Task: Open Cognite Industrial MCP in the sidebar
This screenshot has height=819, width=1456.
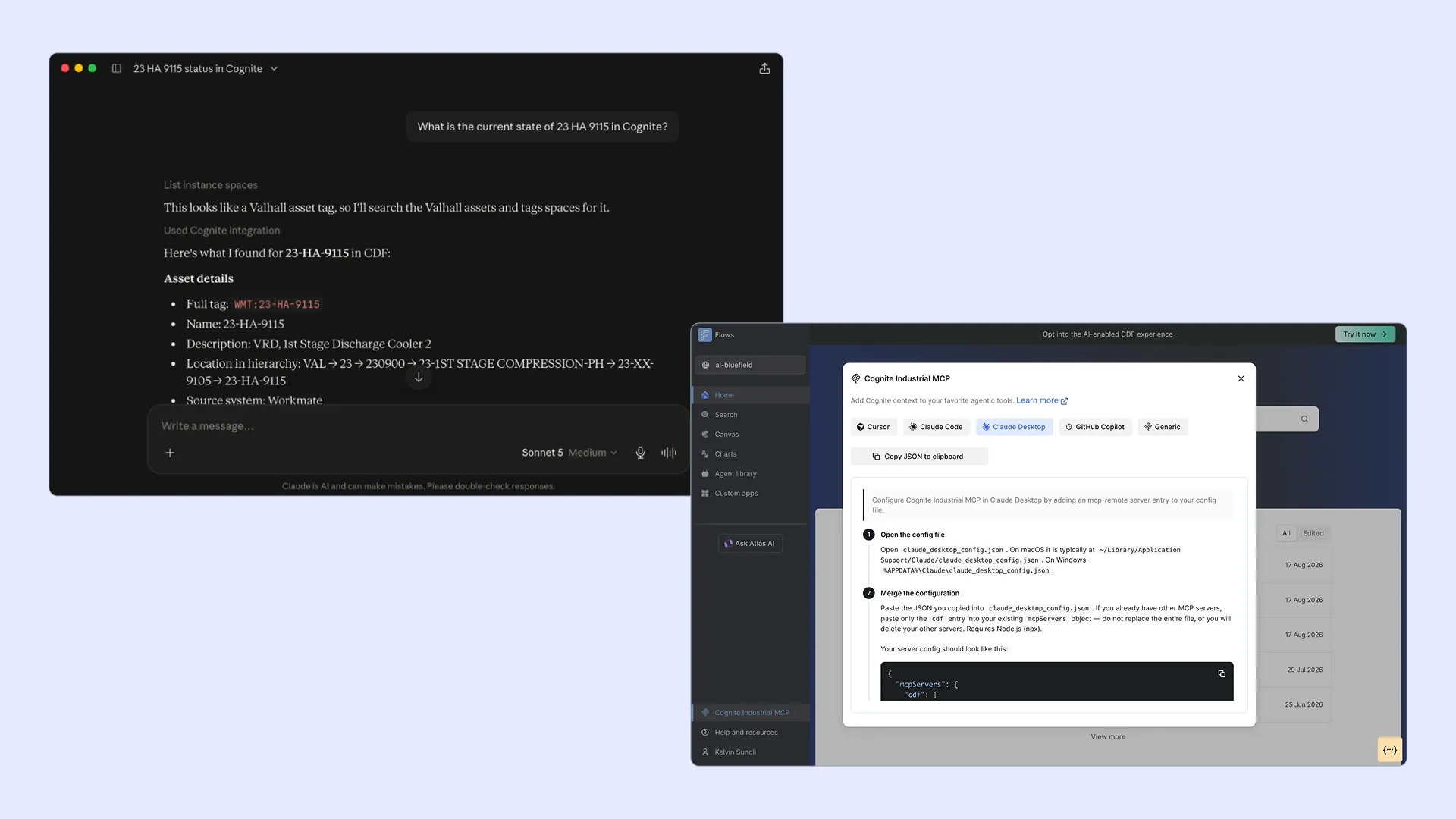Action: coord(750,713)
